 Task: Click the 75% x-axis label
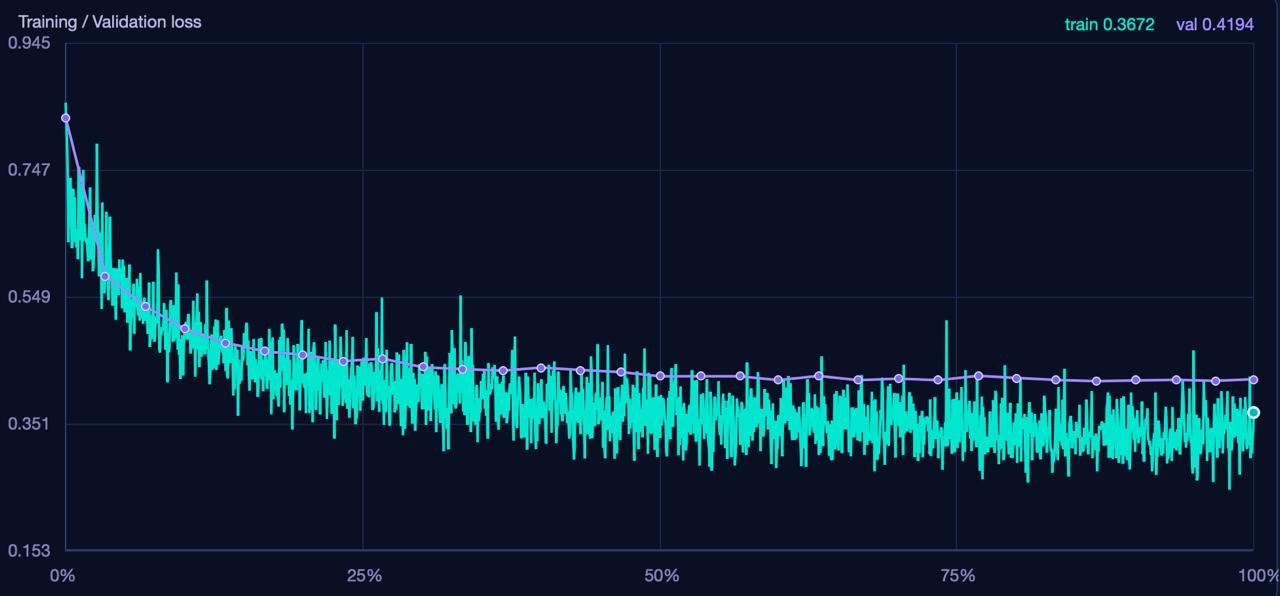coord(958,575)
